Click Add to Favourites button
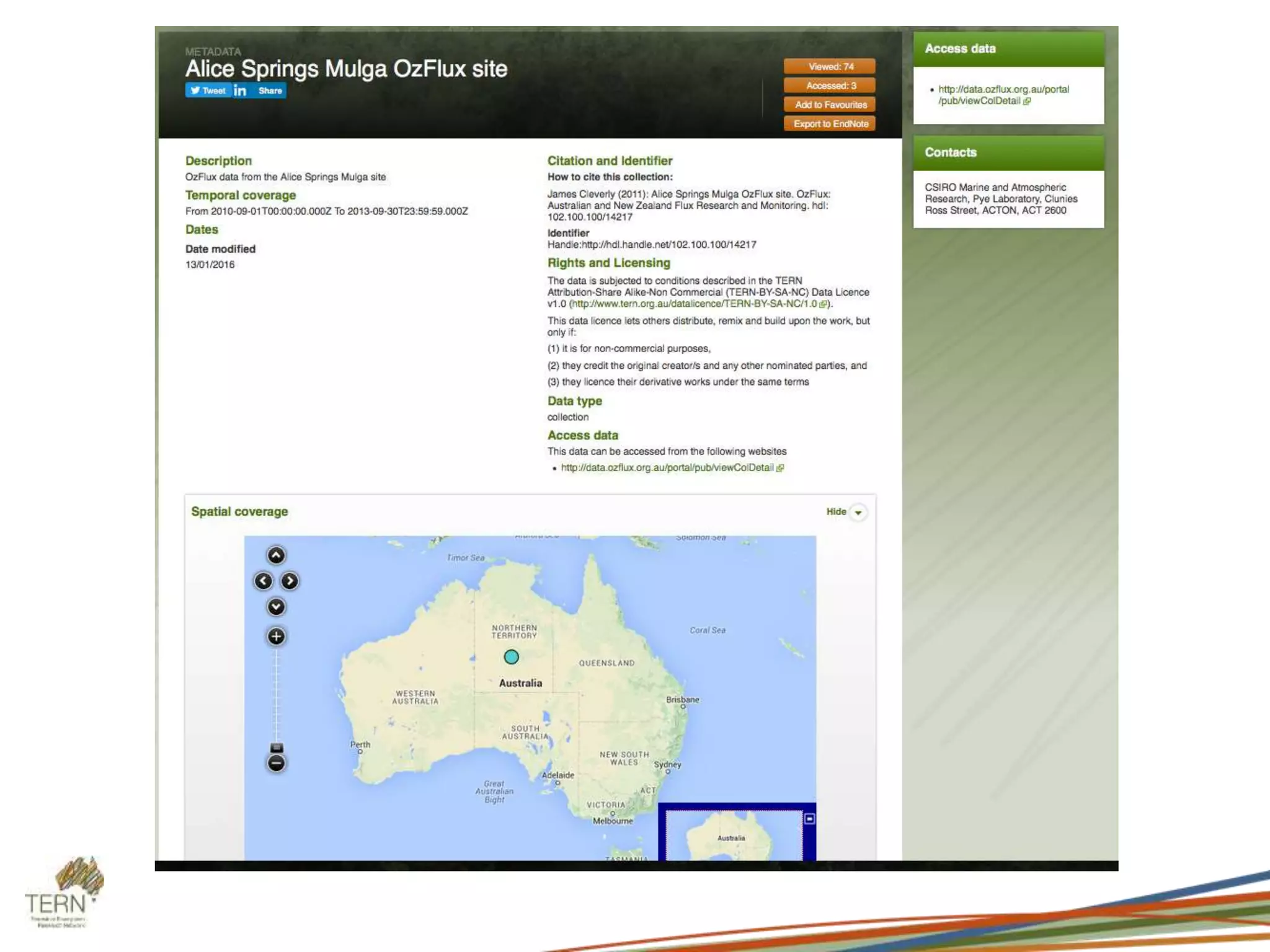Image resolution: width=1270 pixels, height=952 pixels. [830, 105]
